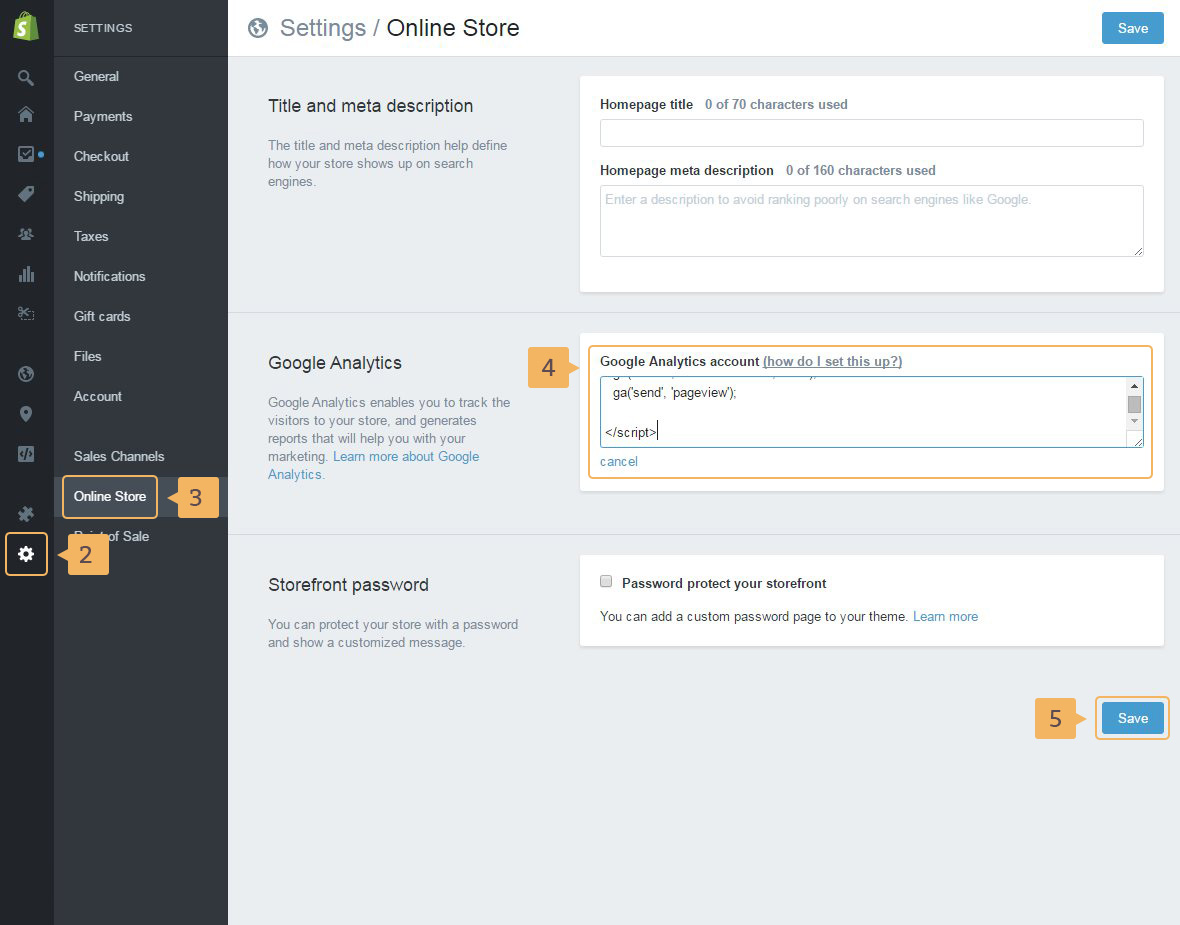
Task: Click the bottom Save button
Action: (1132, 718)
